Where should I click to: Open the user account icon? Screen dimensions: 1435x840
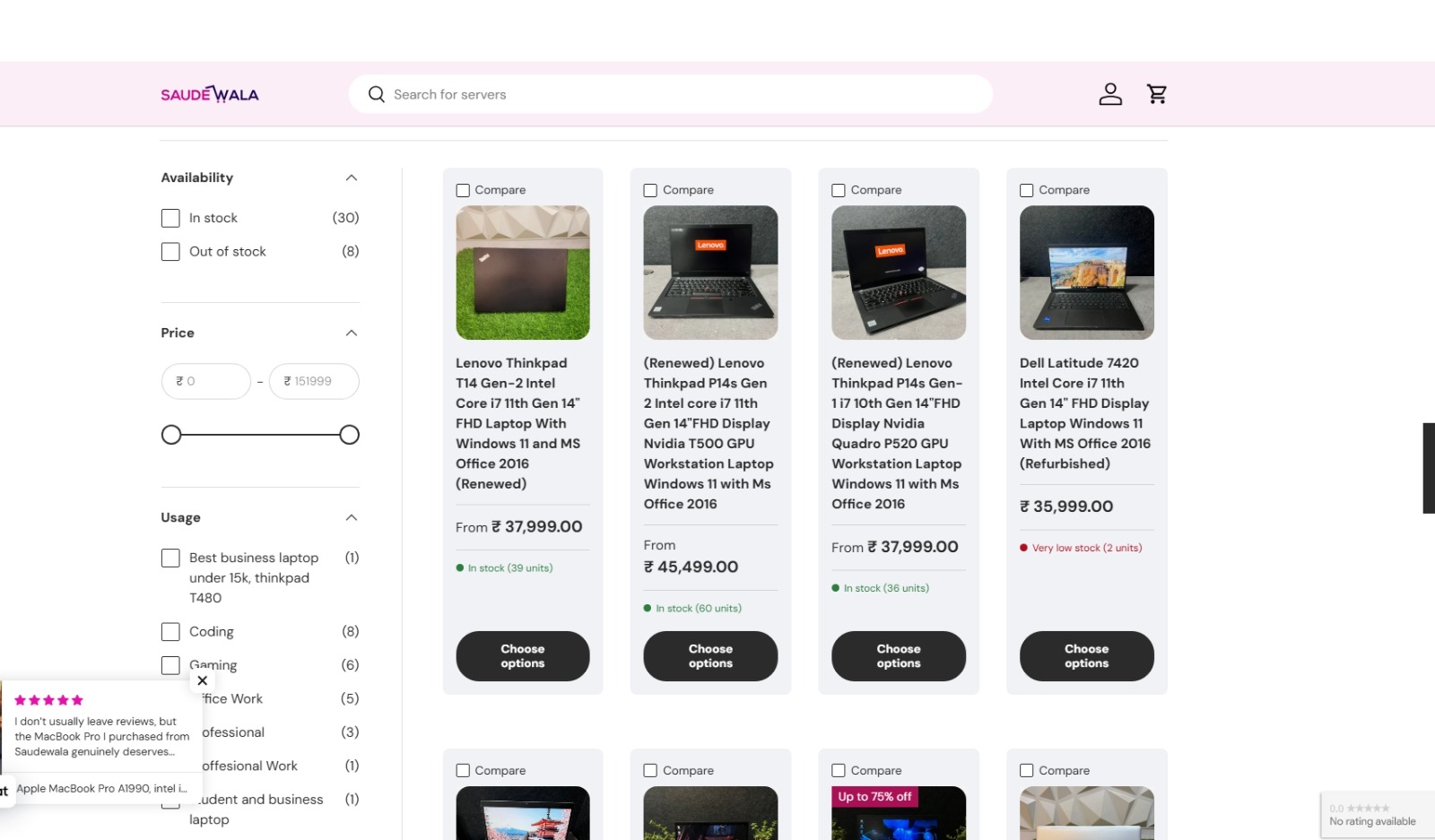[x=1110, y=94]
